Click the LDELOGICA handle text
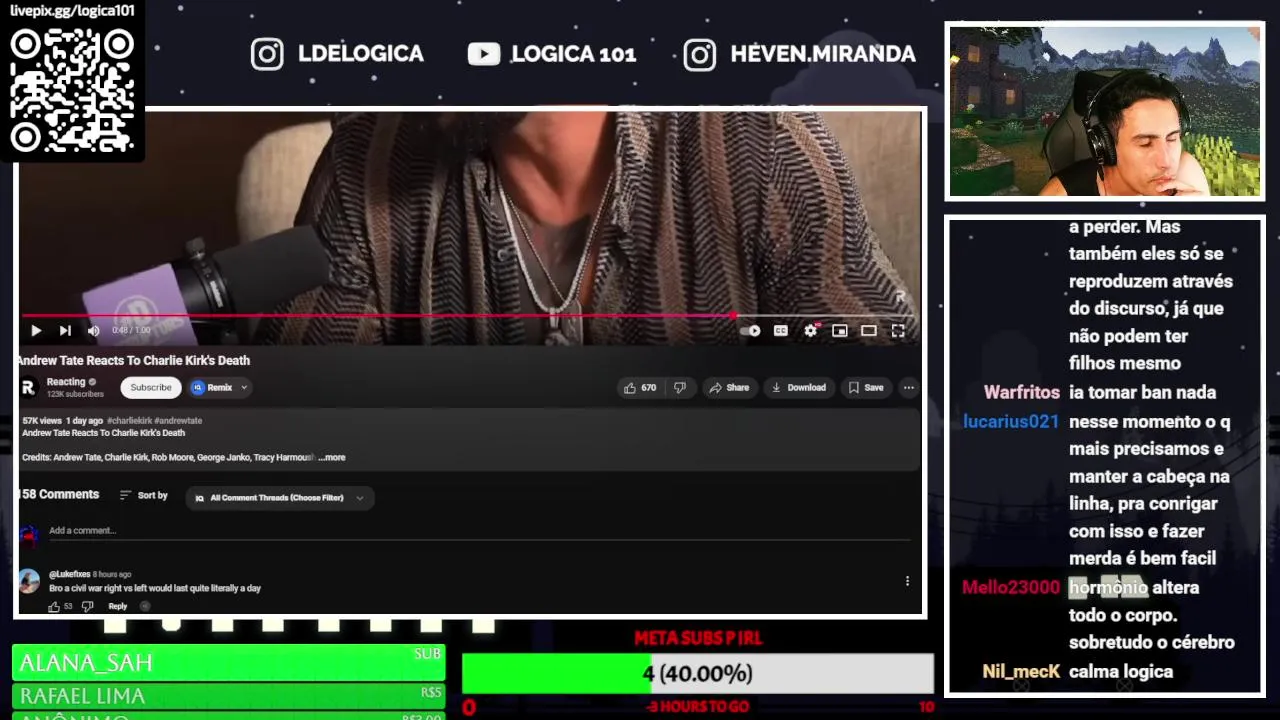The image size is (1280, 720). [361, 54]
